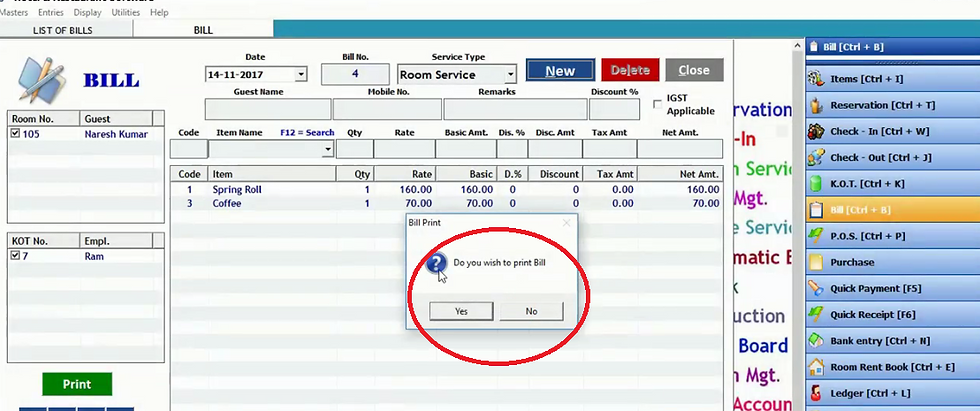Screen dimensions: 980x411
Task: Click the Mobile No. input field
Action: pos(387,109)
